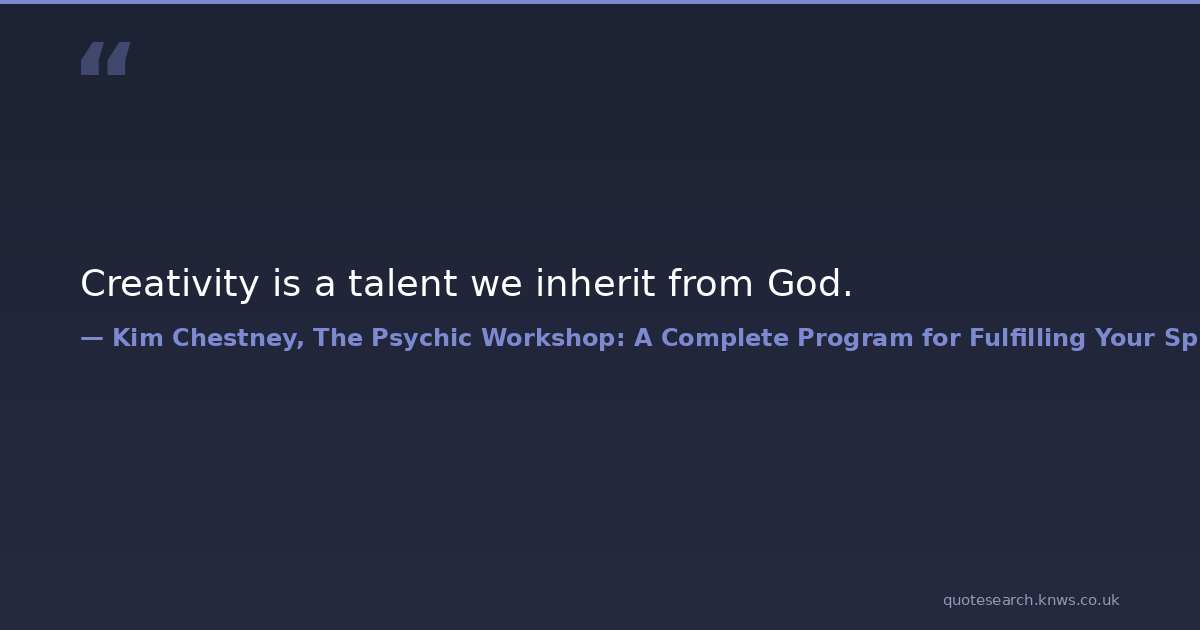Click the purple accent bar at top
Viewport: 1200px width, 630px height.
pos(600,2)
